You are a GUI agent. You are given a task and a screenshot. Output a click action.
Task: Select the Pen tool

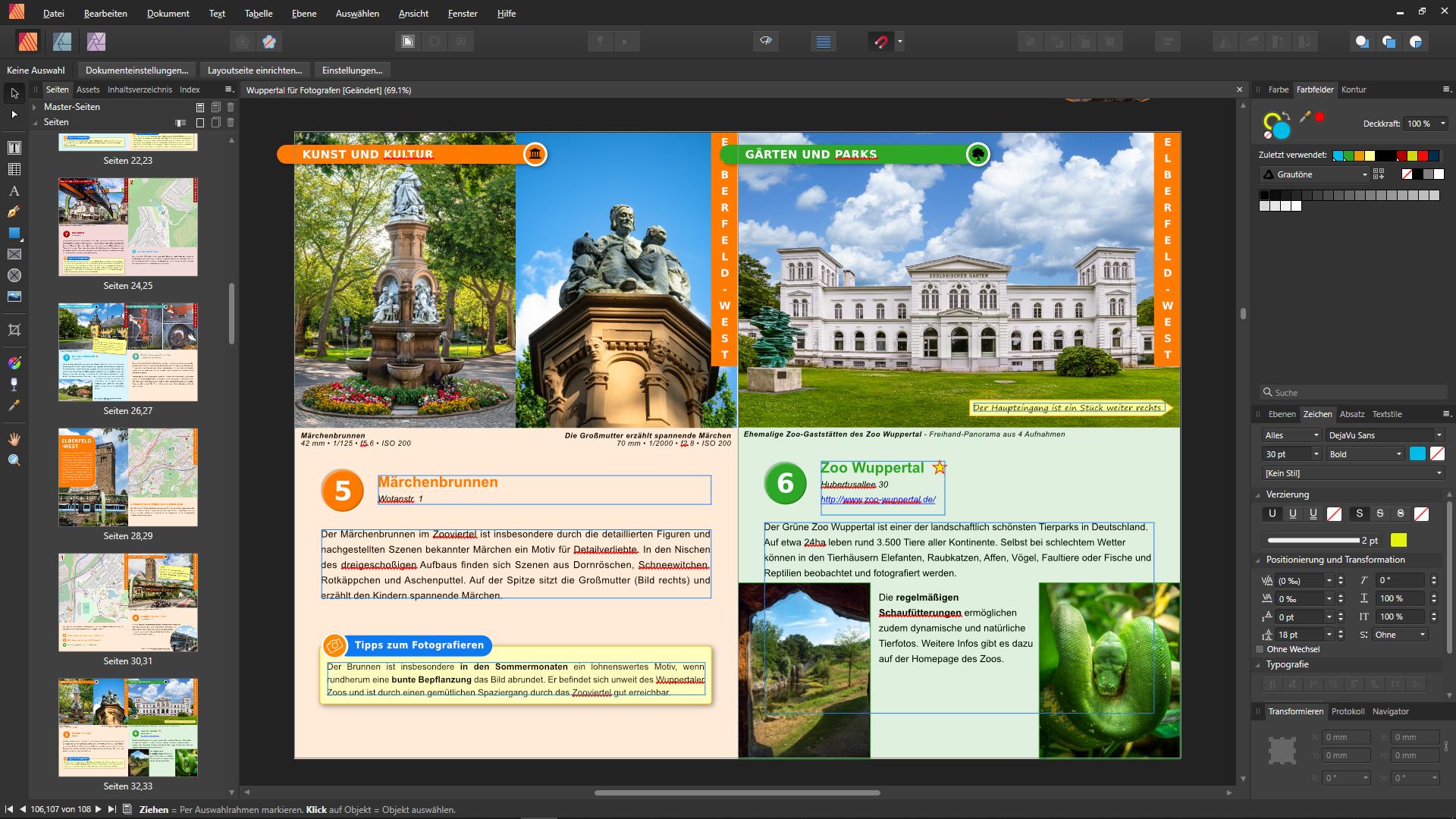coord(14,212)
